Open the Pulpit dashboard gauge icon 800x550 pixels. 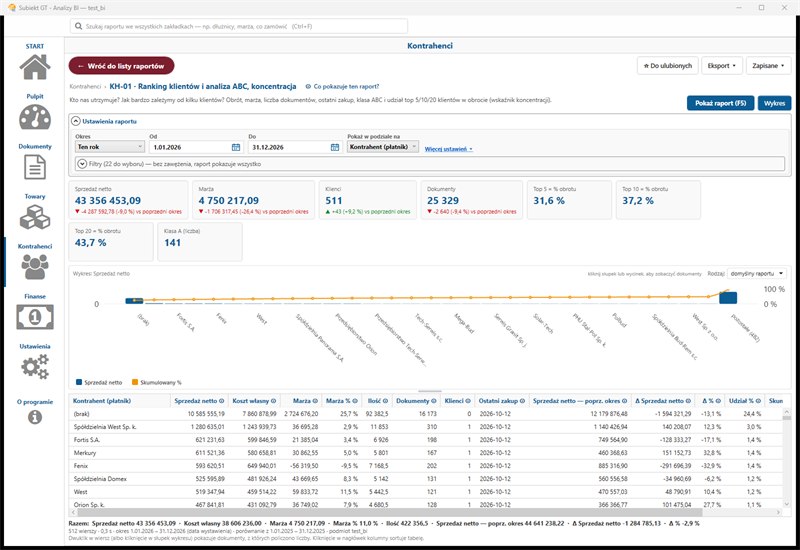(35, 117)
